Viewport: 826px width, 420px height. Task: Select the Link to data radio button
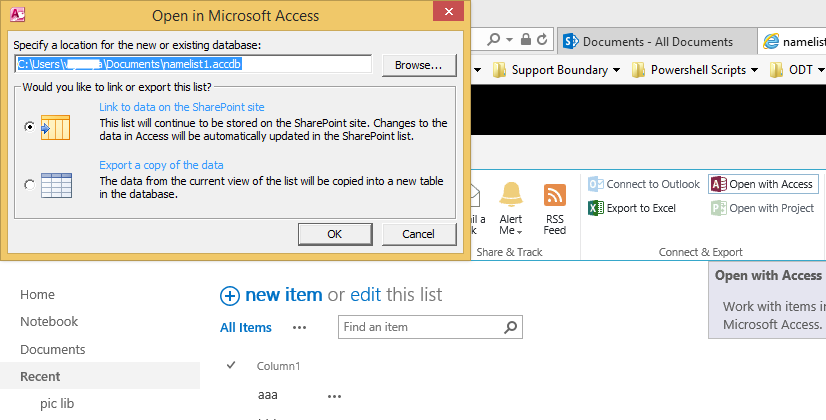coord(30,126)
